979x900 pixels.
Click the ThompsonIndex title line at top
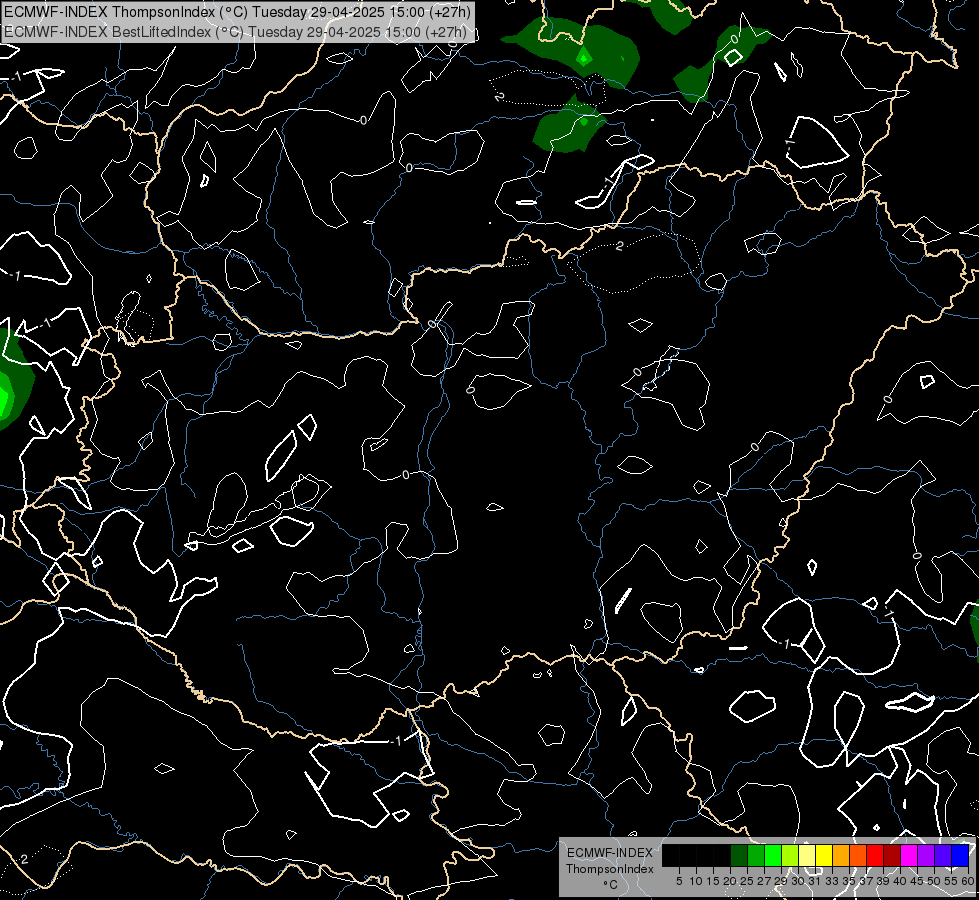click(237, 11)
